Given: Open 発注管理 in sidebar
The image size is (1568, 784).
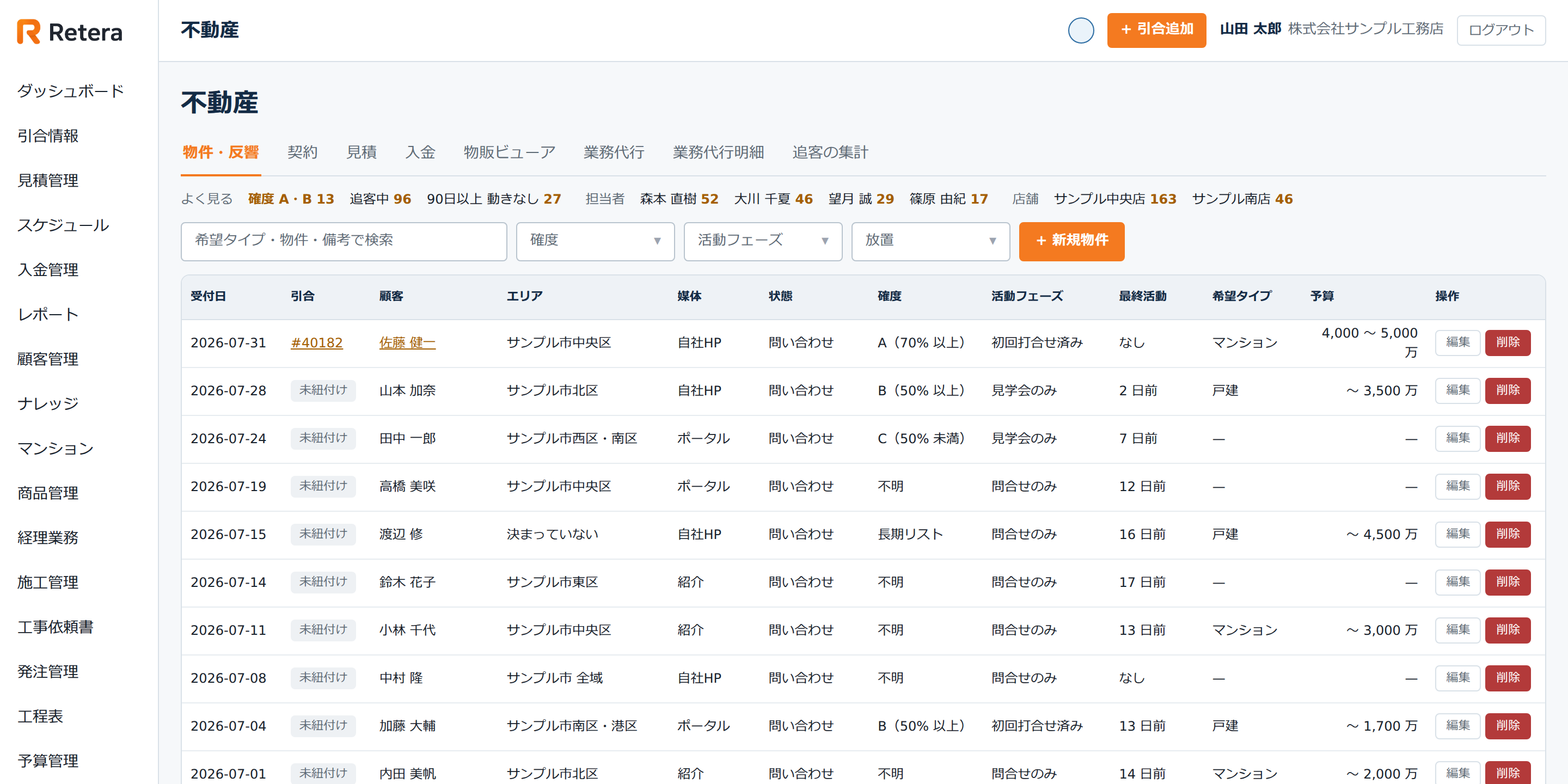Looking at the screenshot, I should [x=47, y=671].
